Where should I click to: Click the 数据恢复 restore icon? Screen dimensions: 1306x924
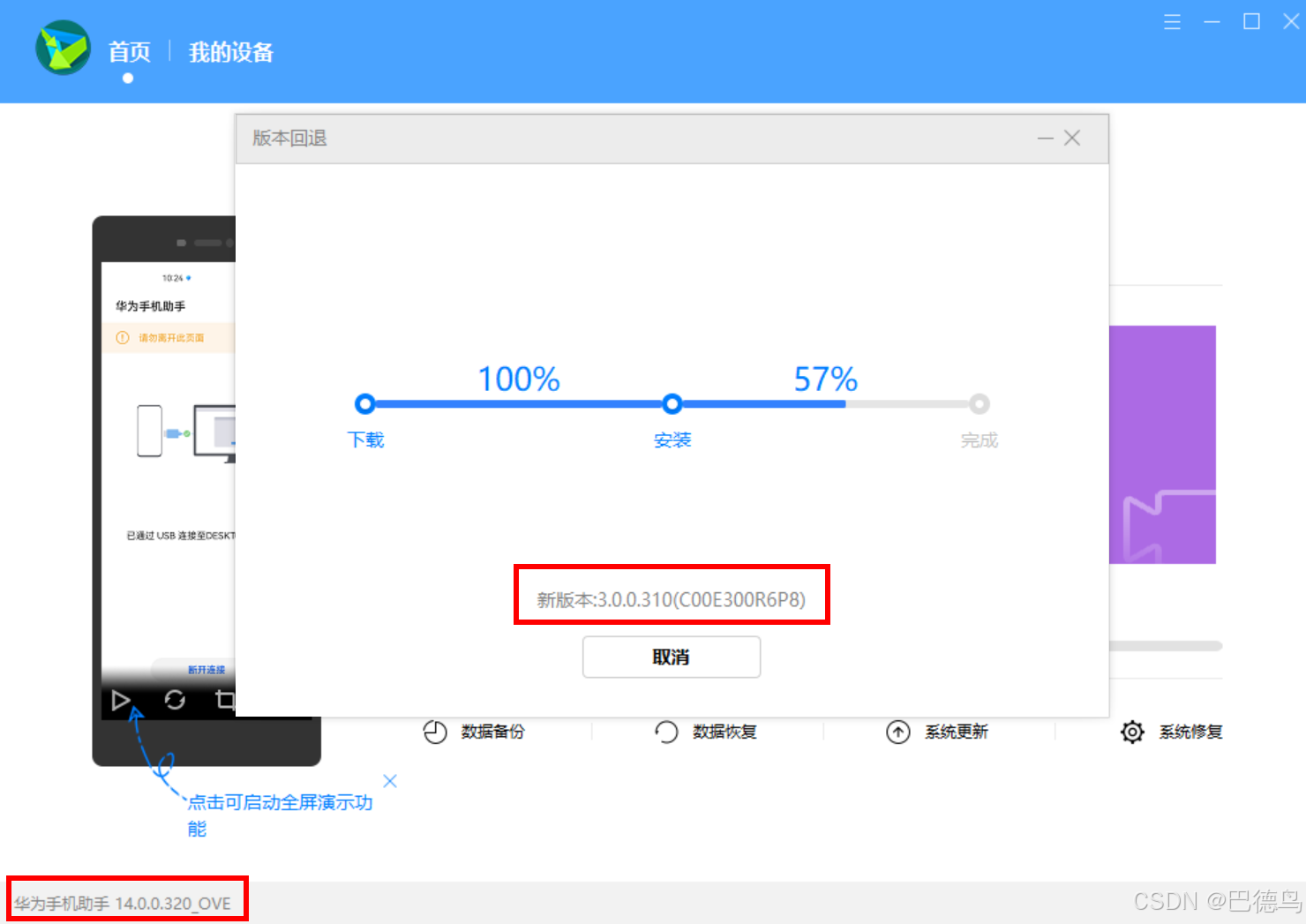click(x=666, y=732)
